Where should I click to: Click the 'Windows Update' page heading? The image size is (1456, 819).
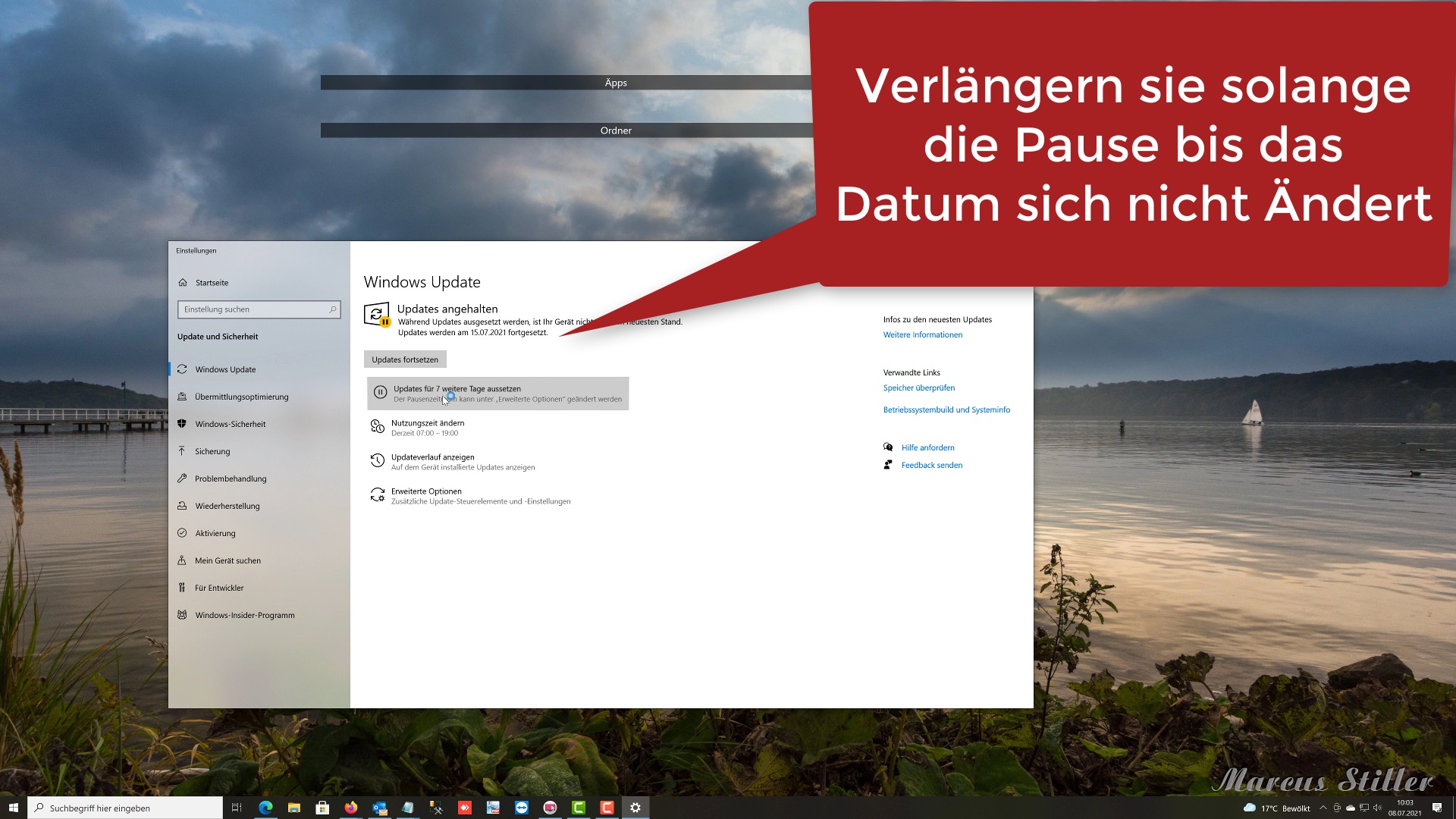(422, 282)
